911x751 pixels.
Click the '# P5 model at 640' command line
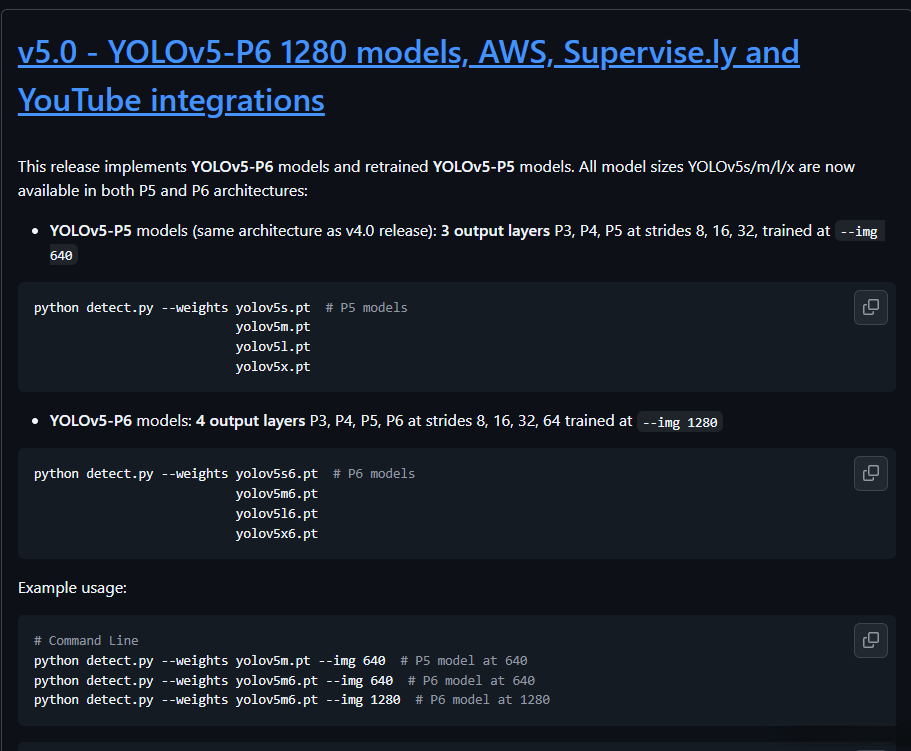280,661
